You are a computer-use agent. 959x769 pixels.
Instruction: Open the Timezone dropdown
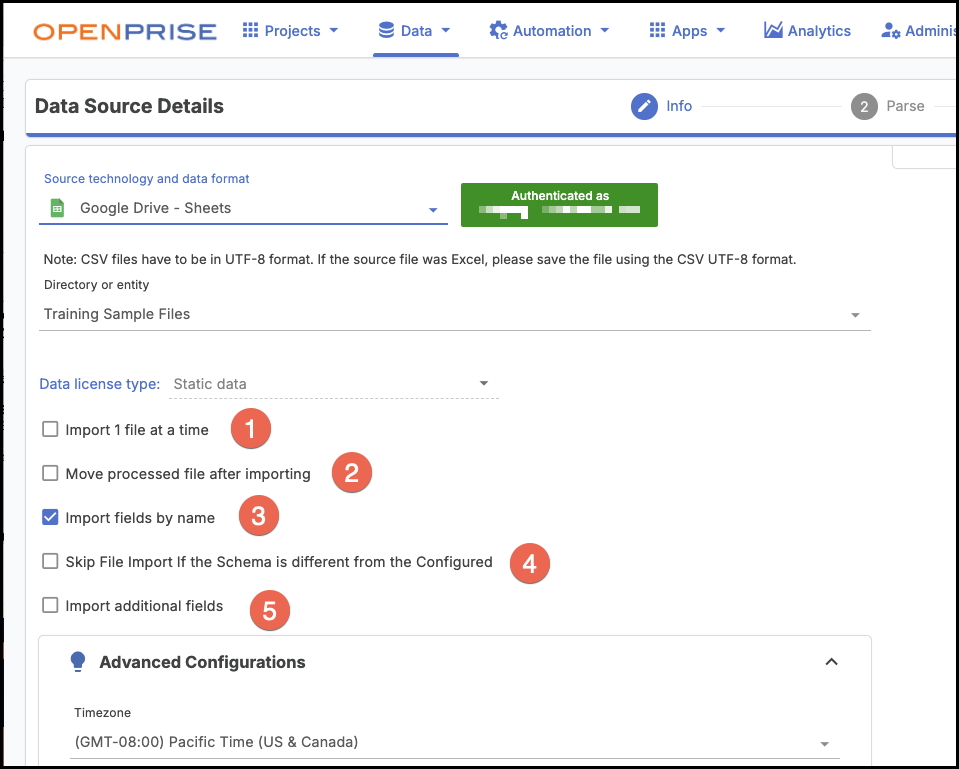click(x=454, y=742)
